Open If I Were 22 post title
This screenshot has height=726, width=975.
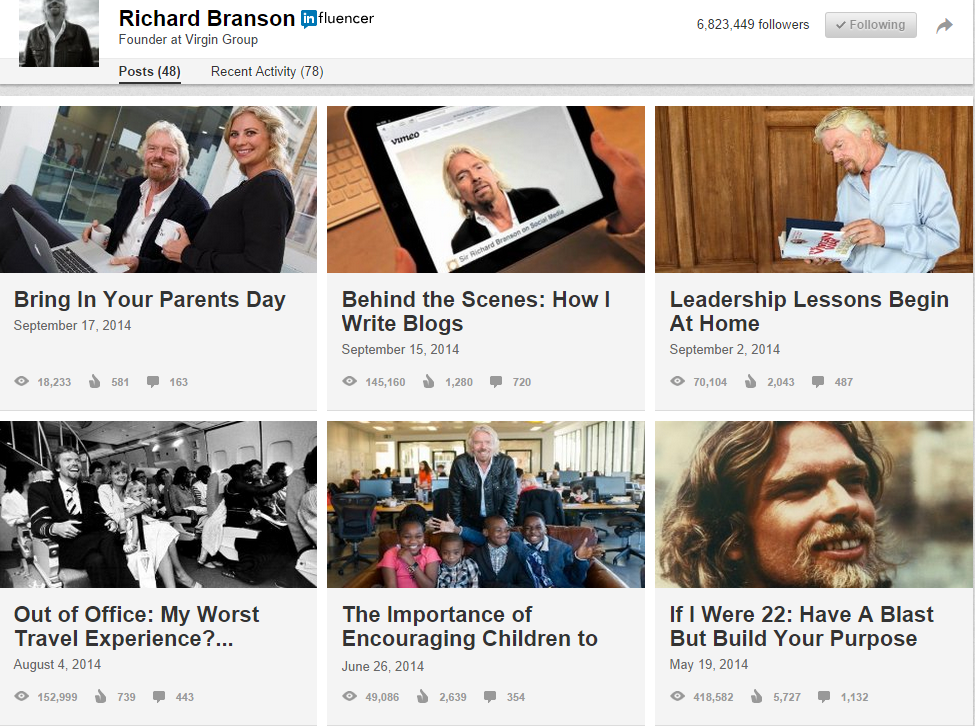pyautogui.click(x=802, y=627)
